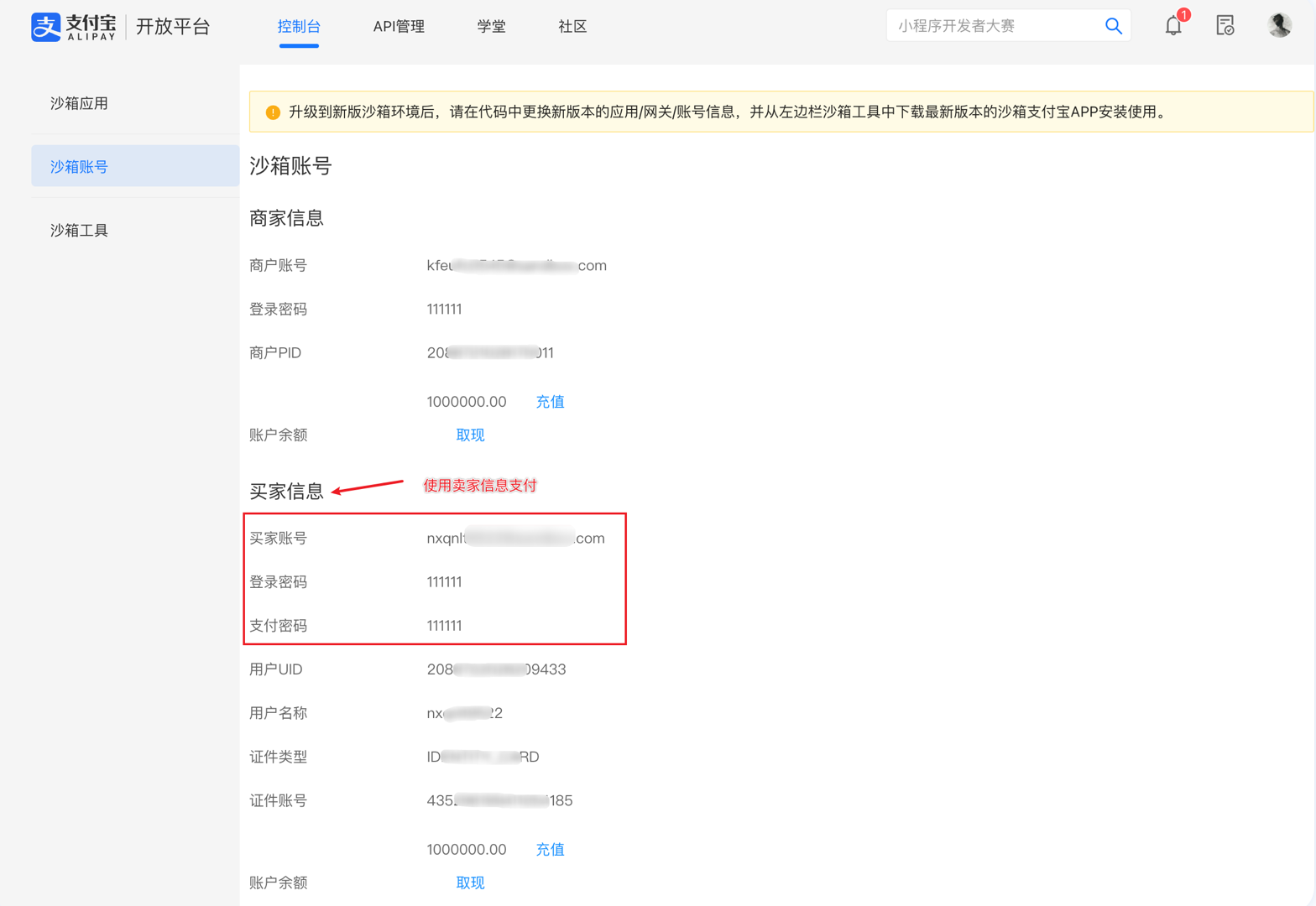1316x906 pixels.
Task: Click the 支付密码 label
Action: [x=278, y=625]
